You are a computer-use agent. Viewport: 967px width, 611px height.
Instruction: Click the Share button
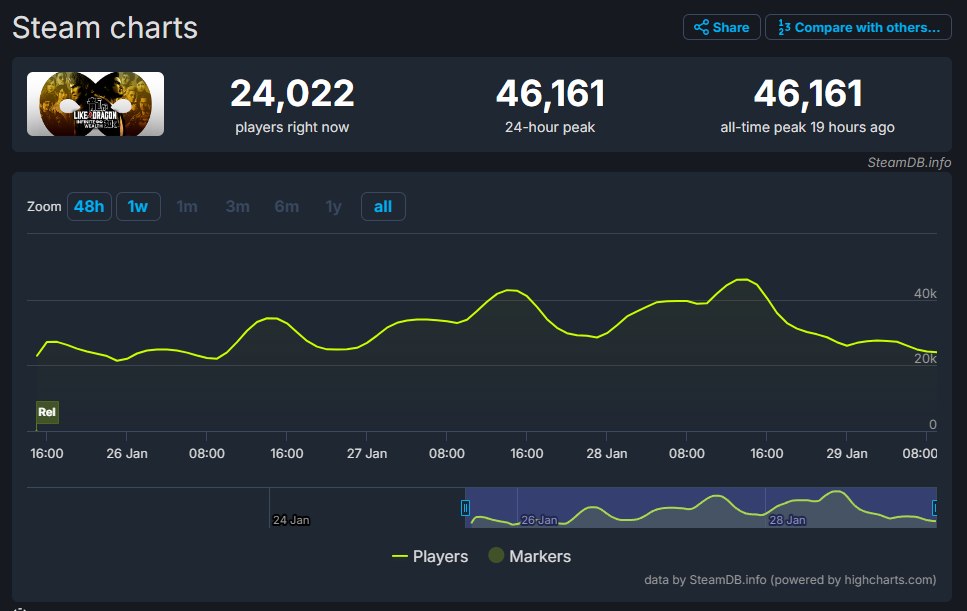pos(722,27)
